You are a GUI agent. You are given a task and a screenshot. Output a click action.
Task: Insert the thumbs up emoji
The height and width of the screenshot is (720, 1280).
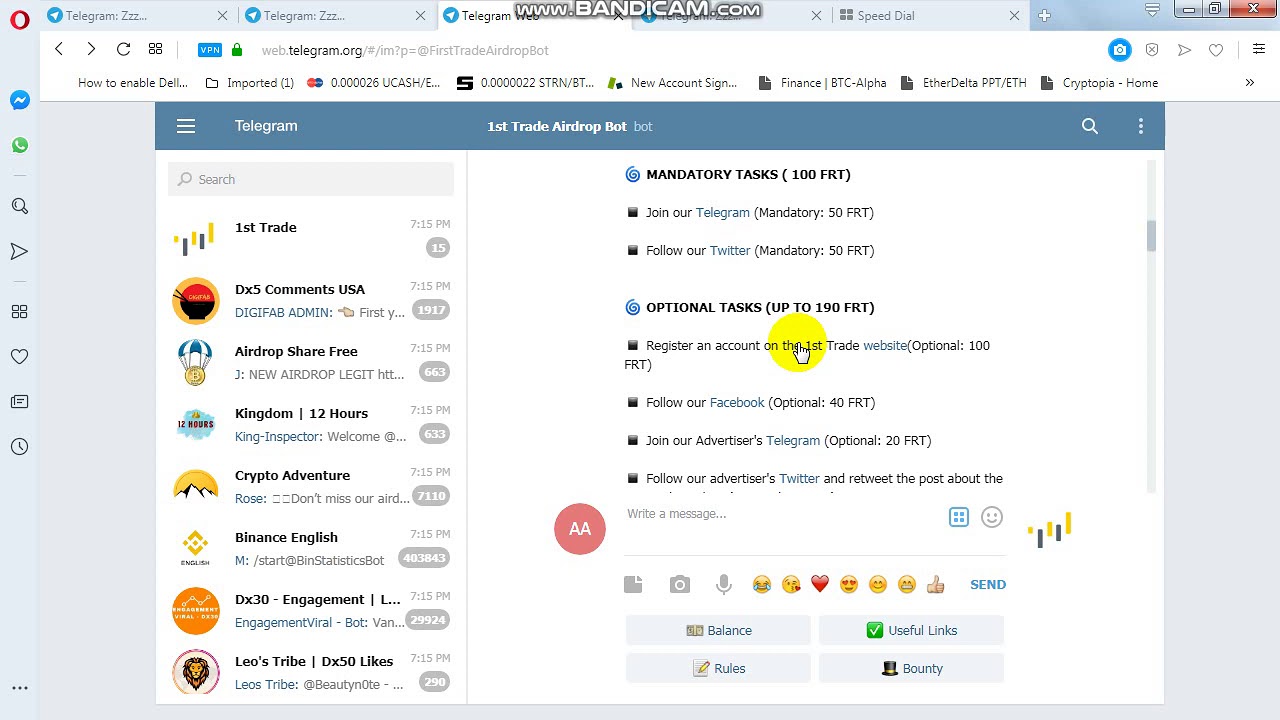coord(936,584)
